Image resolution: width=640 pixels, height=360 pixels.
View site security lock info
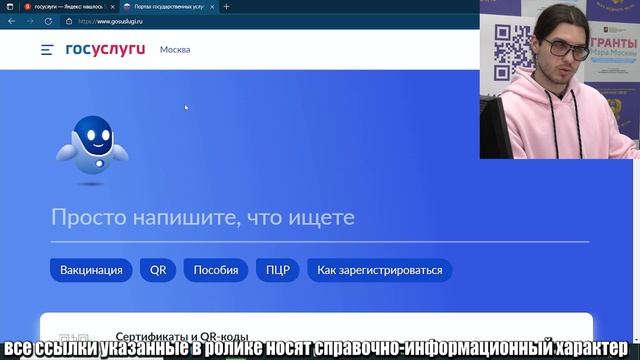point(69,21)
